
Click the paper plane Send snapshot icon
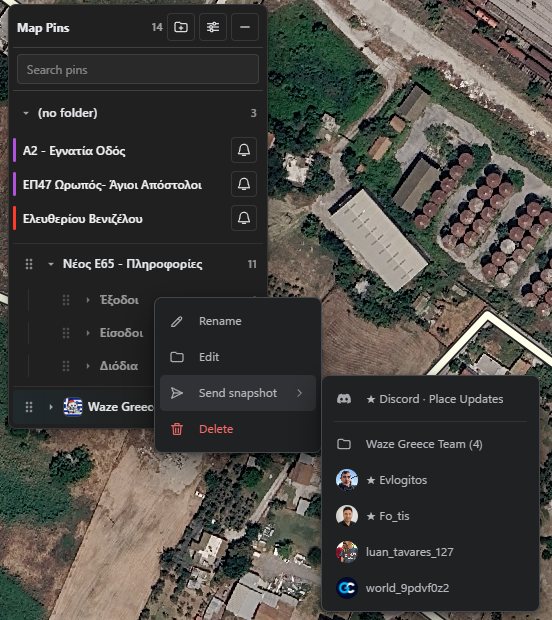click(x=177, y=393)
